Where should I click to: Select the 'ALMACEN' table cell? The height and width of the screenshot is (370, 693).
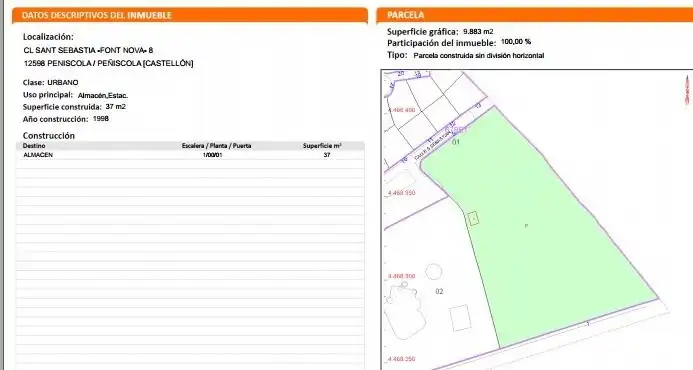pos(38,155)
